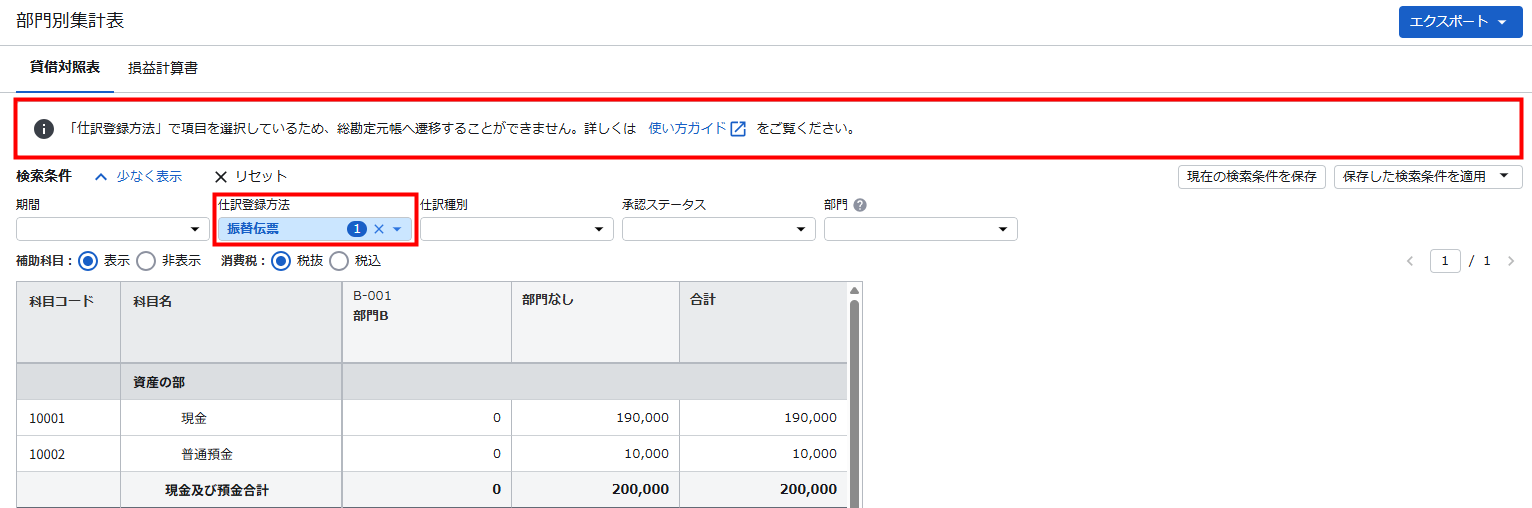Screen dimensions: 1532x508
Task: Select 消費税 税込 radio button
Action: click(x=339, y=261)
